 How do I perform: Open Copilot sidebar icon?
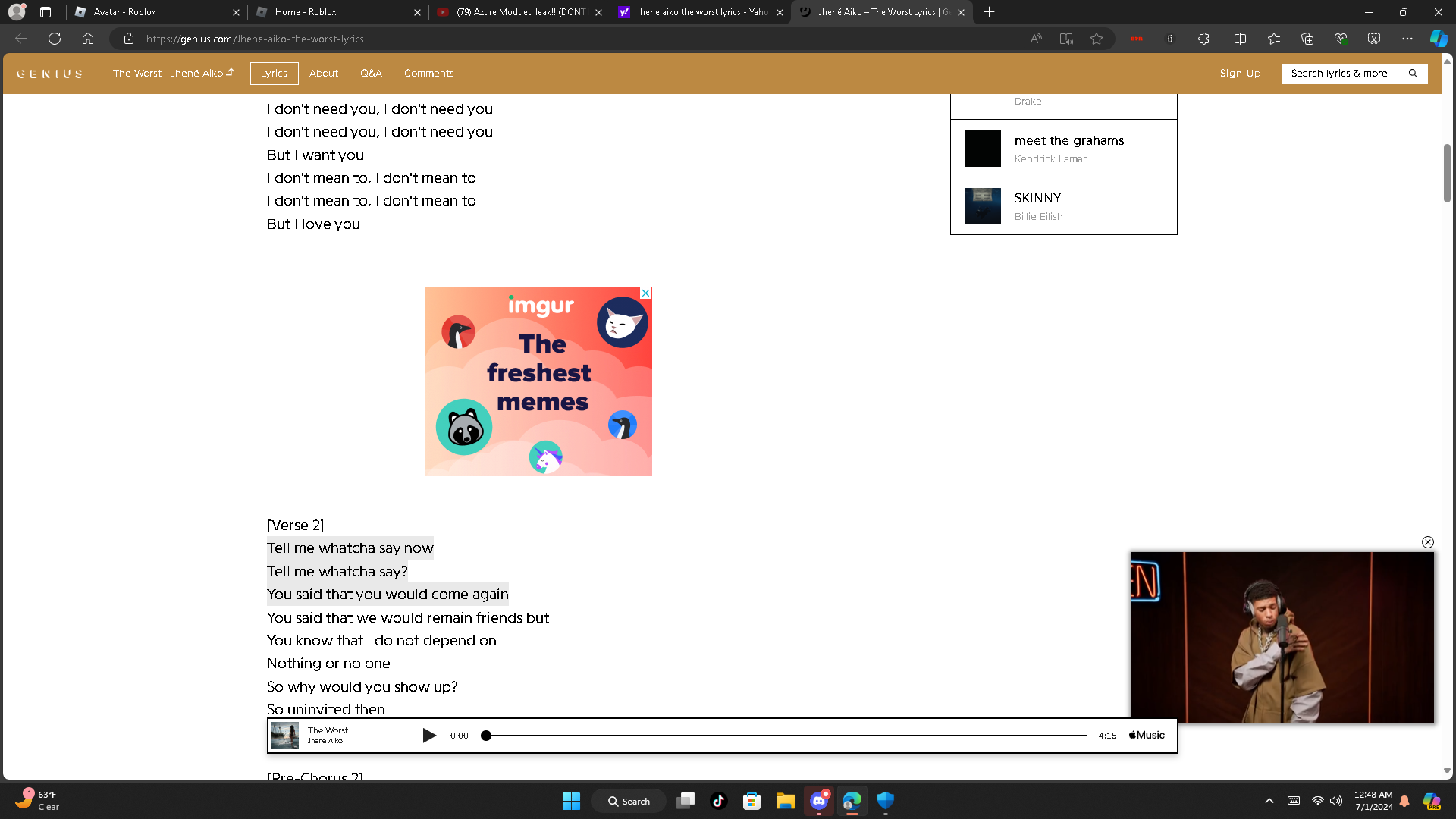point(1439,39)
